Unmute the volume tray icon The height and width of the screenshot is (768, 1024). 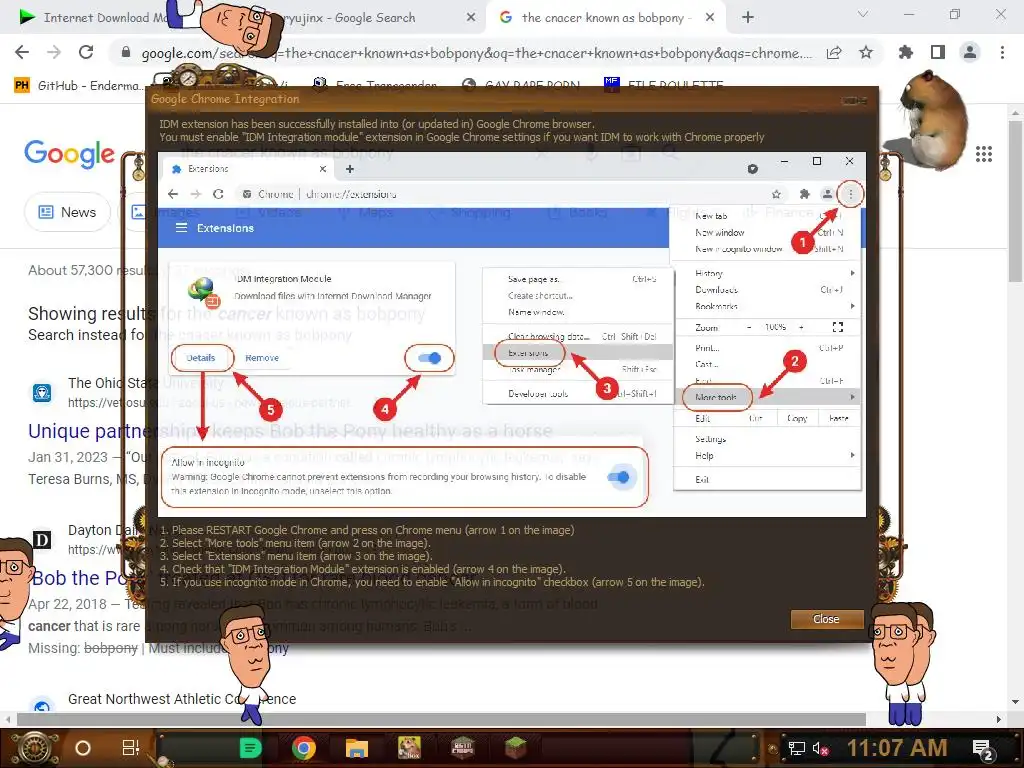pos(820,748)
